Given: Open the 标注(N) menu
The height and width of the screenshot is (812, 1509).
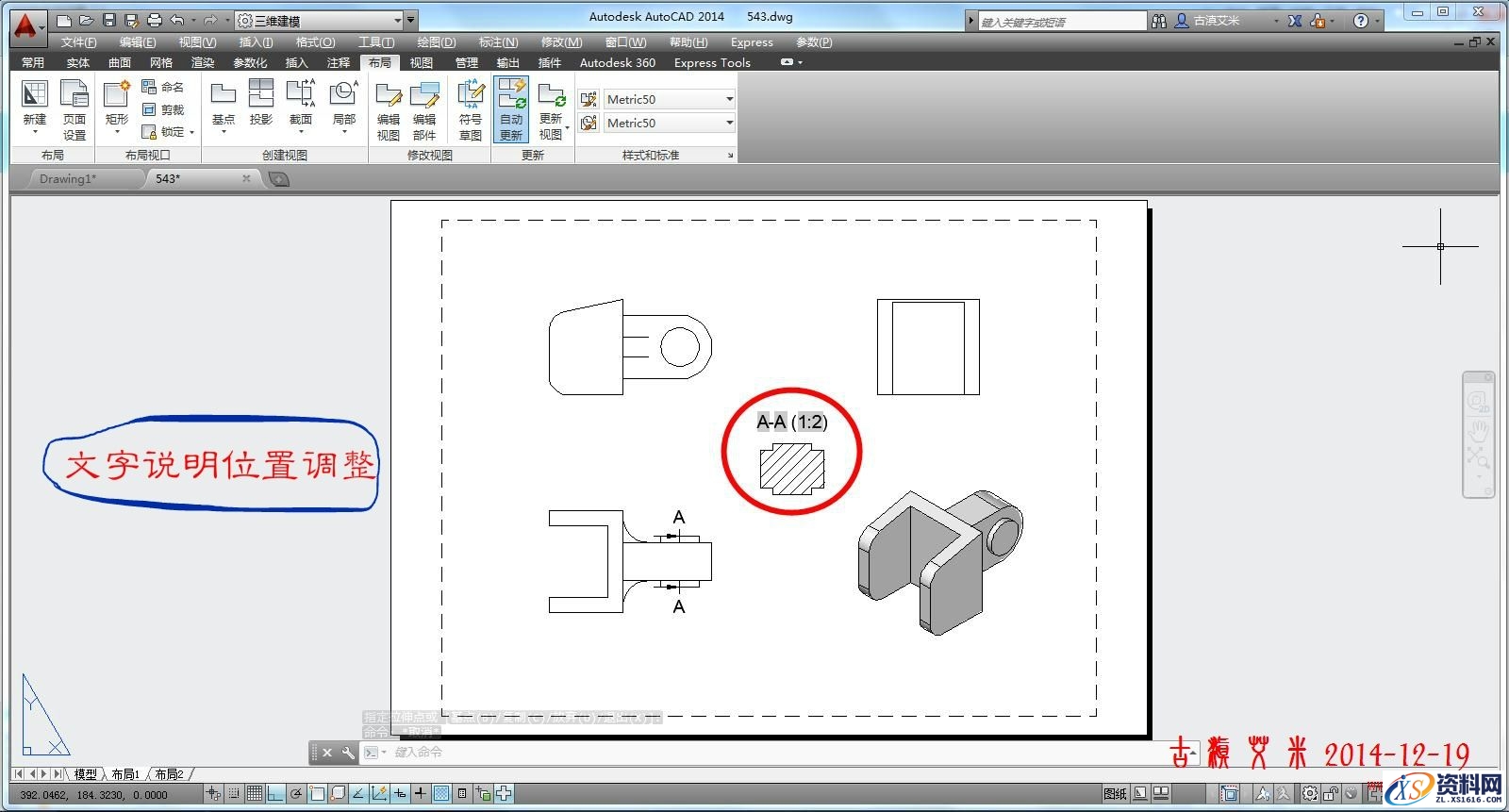Looking at the screenshot, I should (x=497, y=41).
